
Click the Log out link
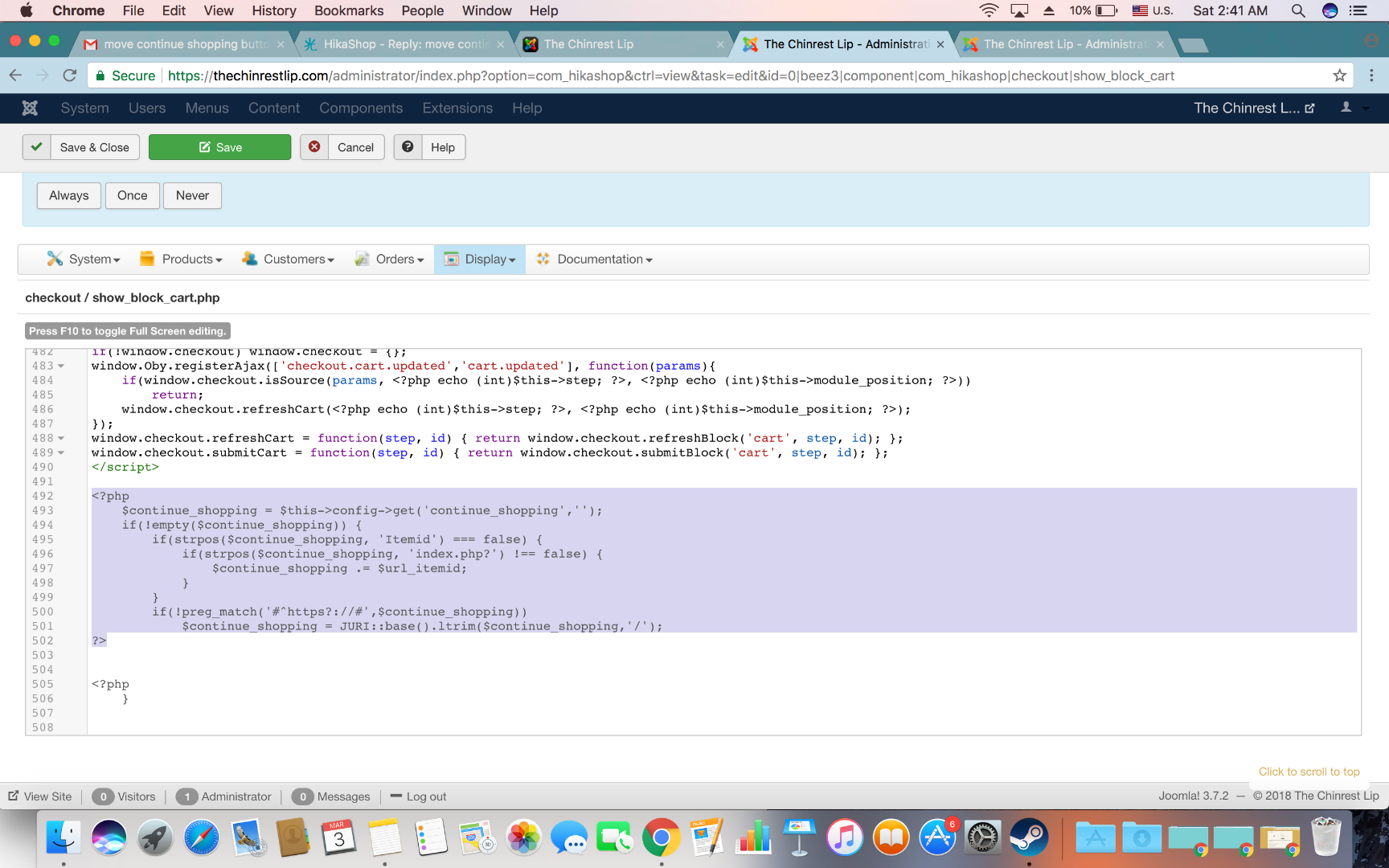[425, 796]
